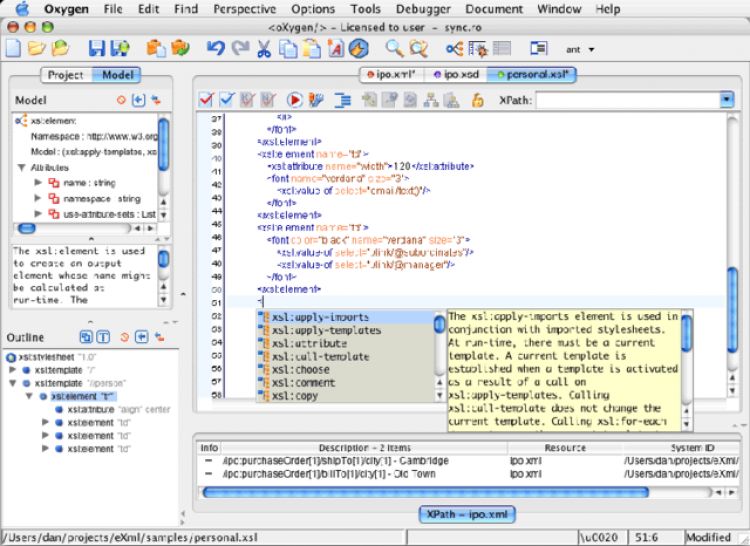Click the Undo arrow icon

coord(215,48)
